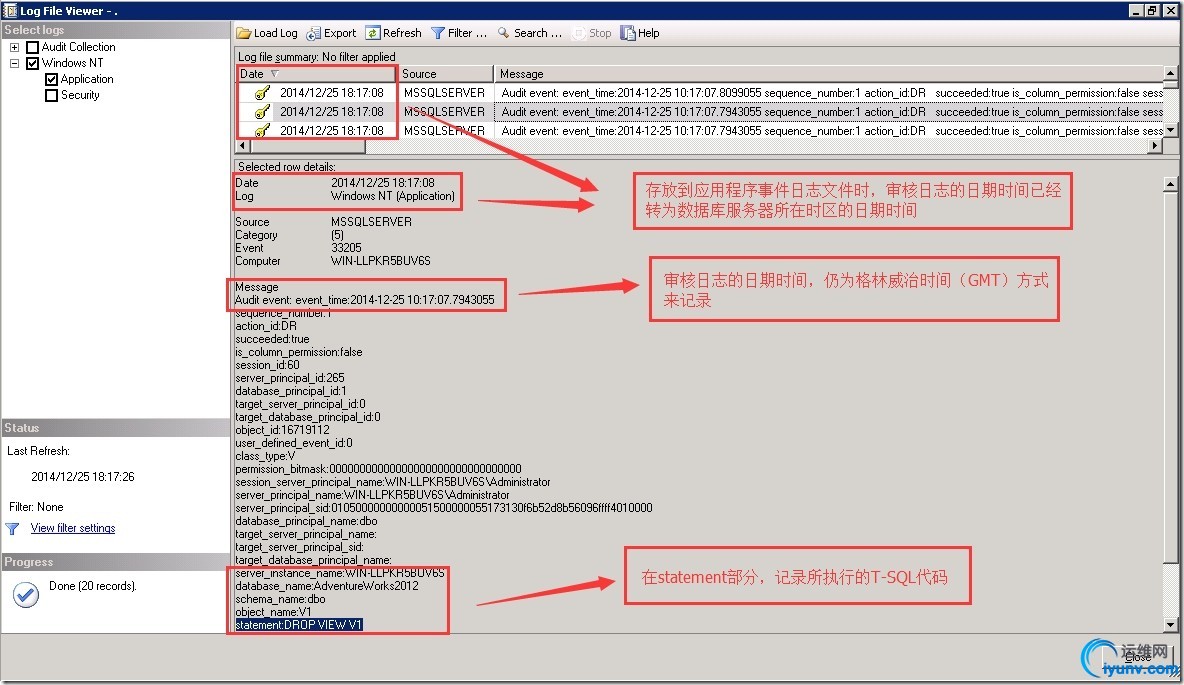Click the details pane scroll-down arrow
Viewport: 1184px width, 685px height.
(1170, 625)
